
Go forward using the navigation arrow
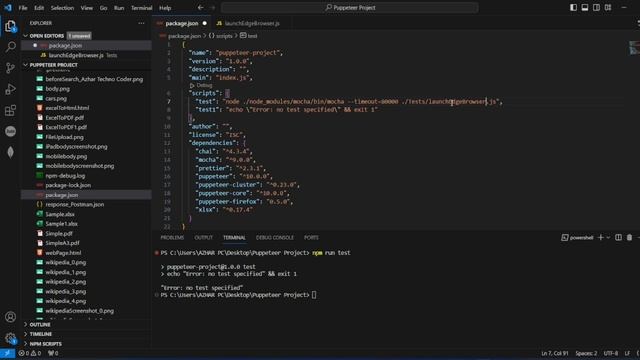coord(212,7)
